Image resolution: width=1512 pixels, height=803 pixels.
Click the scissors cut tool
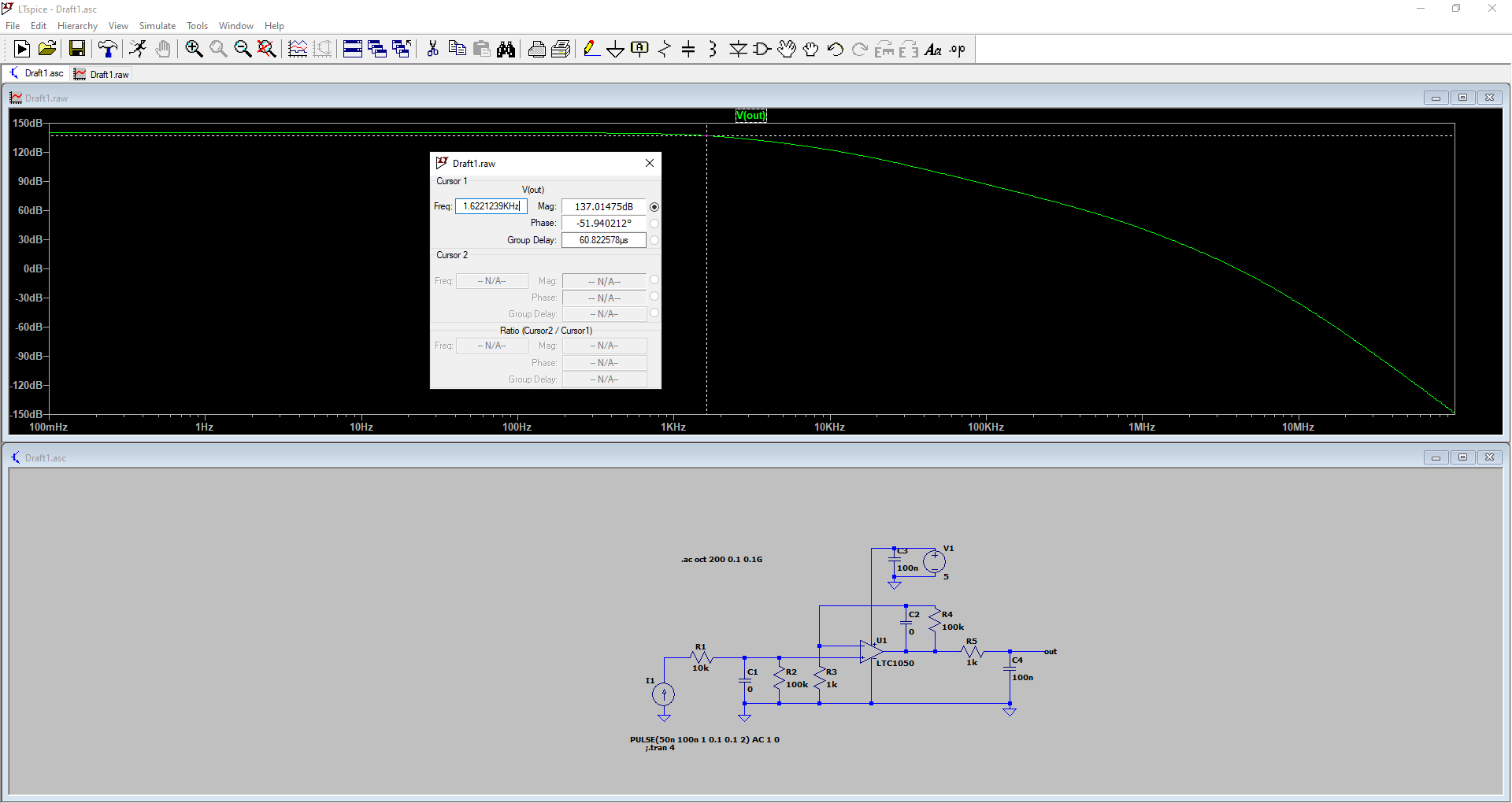432,50
